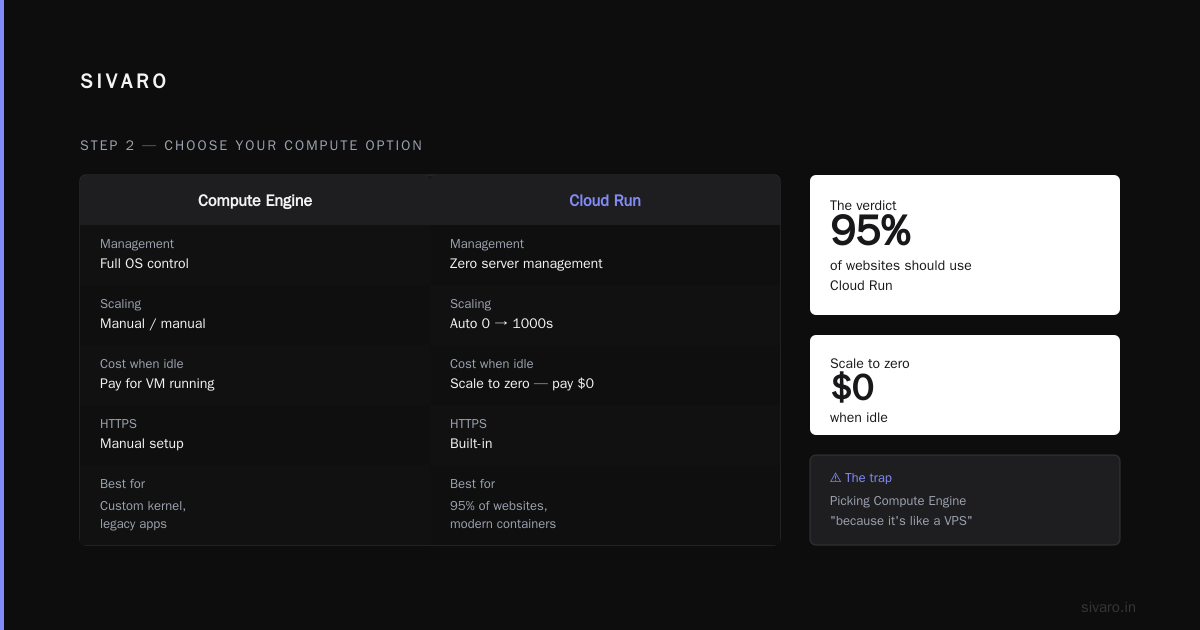Click 'Picking Compute Engine' trap text

pos(898,501)
